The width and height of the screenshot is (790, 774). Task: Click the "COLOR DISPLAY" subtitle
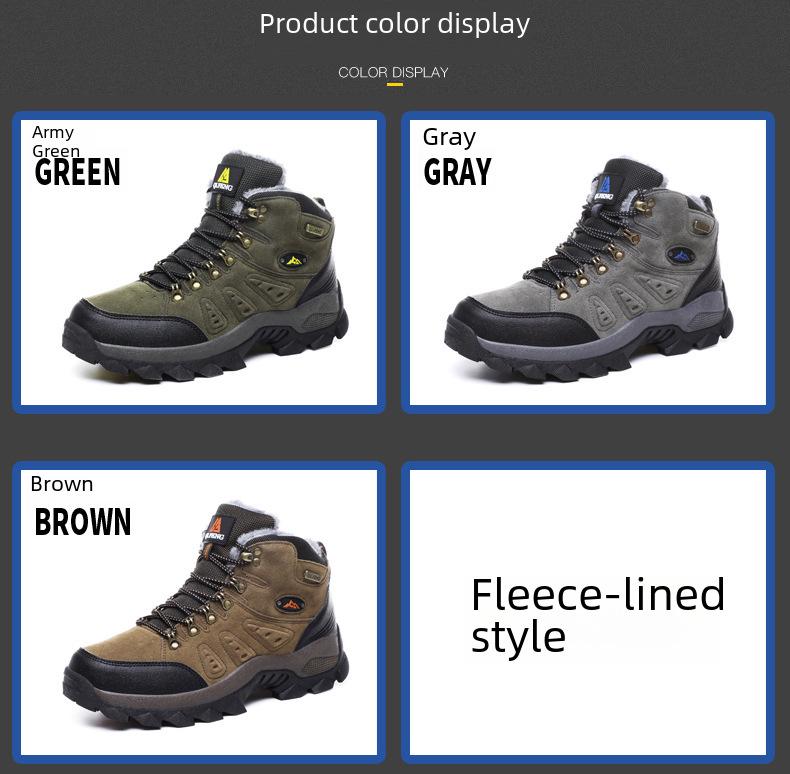(393, 72)
